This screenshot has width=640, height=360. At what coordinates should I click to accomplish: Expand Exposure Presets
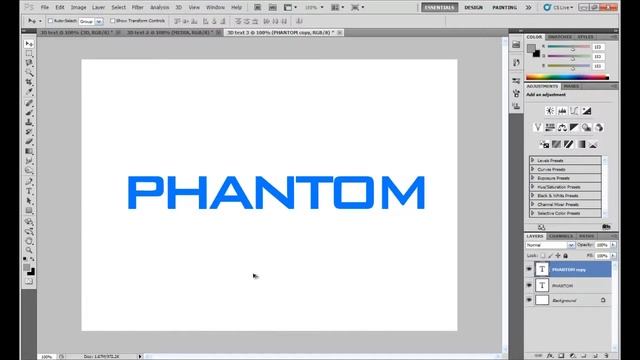[533, 178]
